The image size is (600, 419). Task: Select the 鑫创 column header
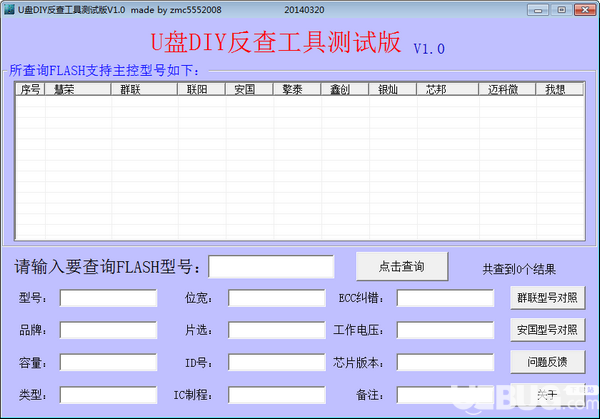click(x=345, y=89)
